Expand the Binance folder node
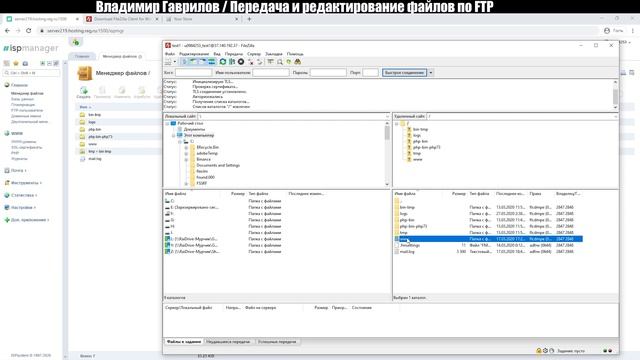The width and height of the screenshot is (640, 360). tap(186, 160)
